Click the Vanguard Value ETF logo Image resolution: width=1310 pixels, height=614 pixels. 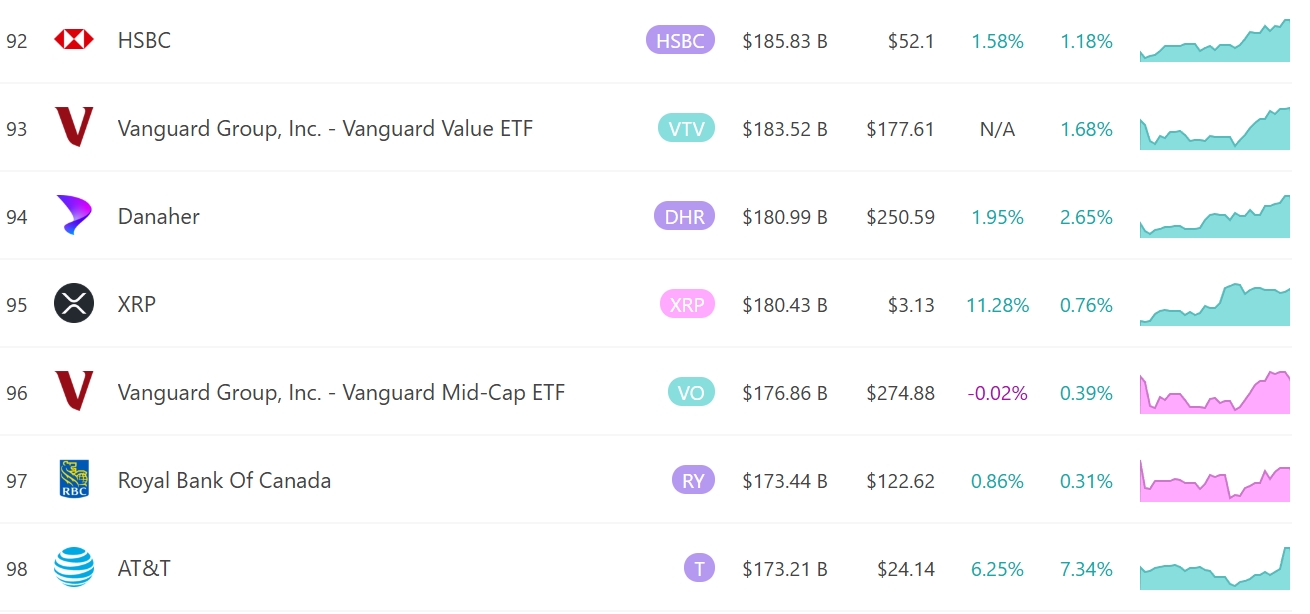74,128
